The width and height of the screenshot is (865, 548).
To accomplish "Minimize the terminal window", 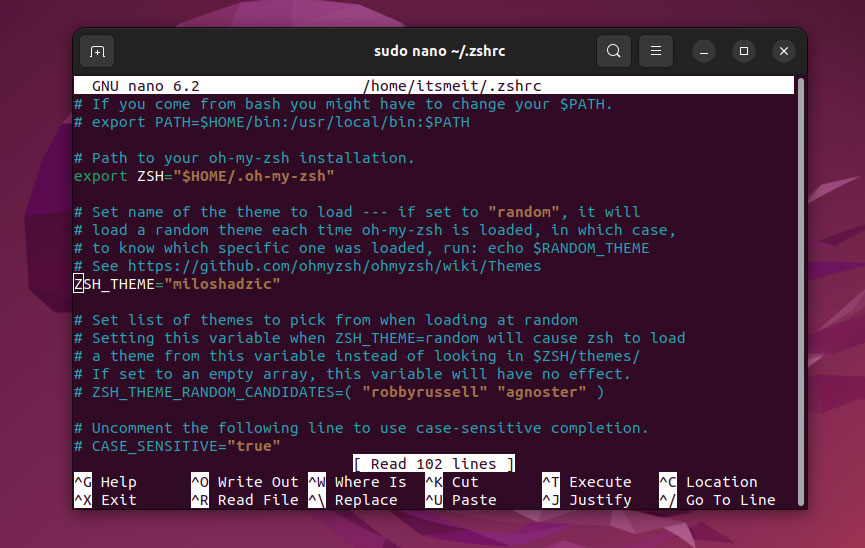I will click(x=704, y=51).
